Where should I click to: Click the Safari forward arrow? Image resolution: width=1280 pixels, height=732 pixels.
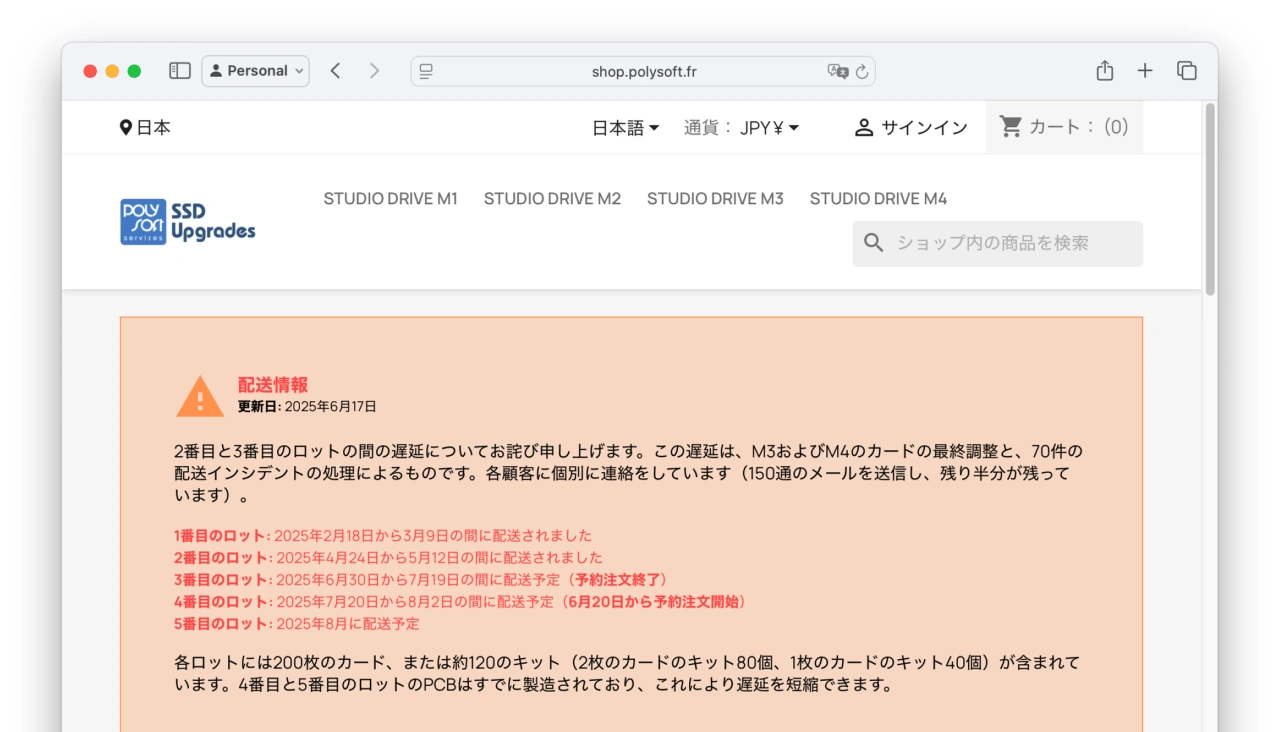coord(374,71)
